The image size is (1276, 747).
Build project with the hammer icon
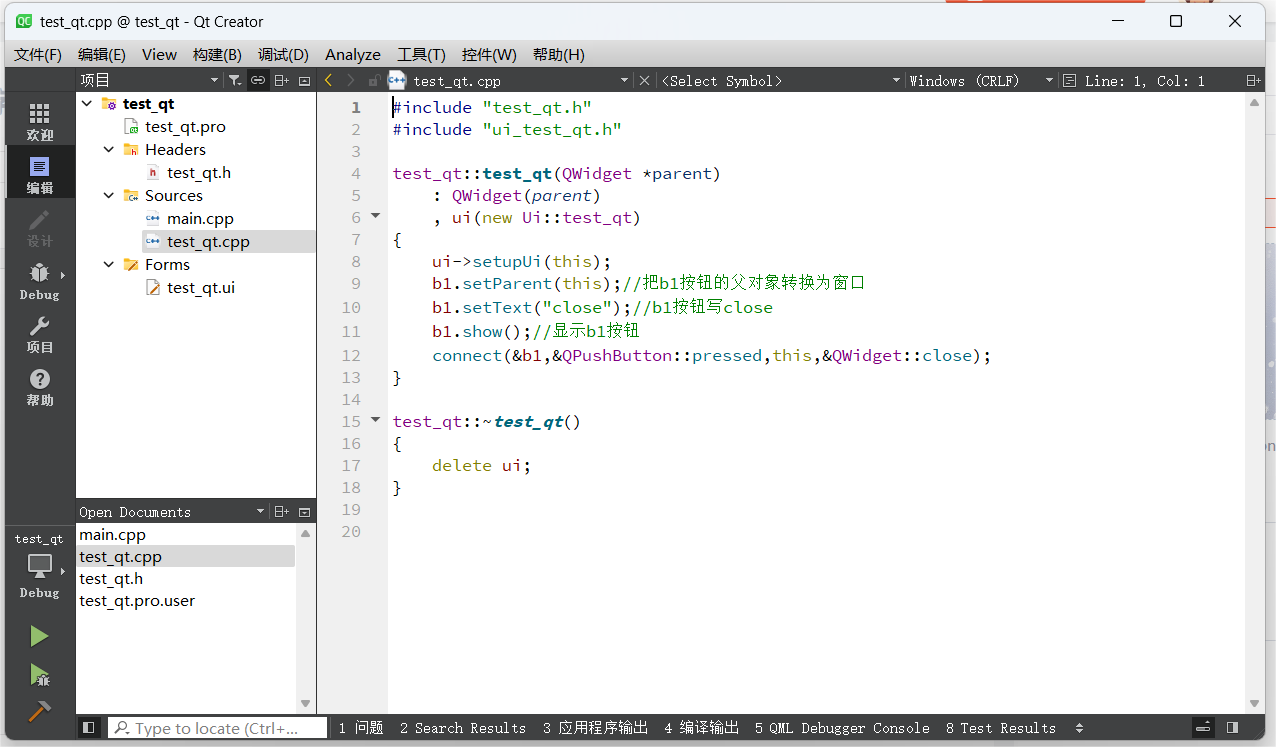(x=39, y=711)
